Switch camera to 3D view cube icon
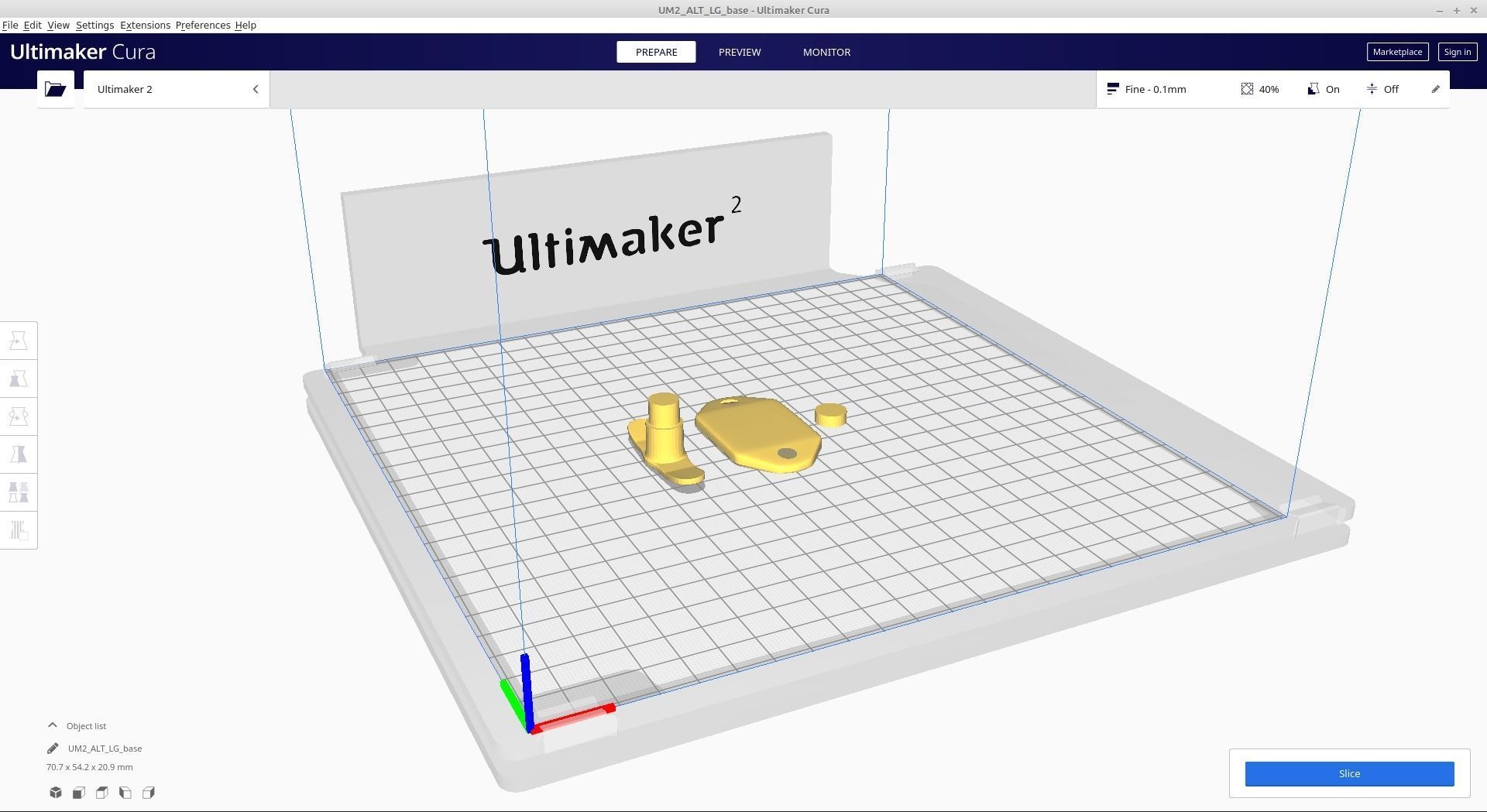 click(56, 793)
